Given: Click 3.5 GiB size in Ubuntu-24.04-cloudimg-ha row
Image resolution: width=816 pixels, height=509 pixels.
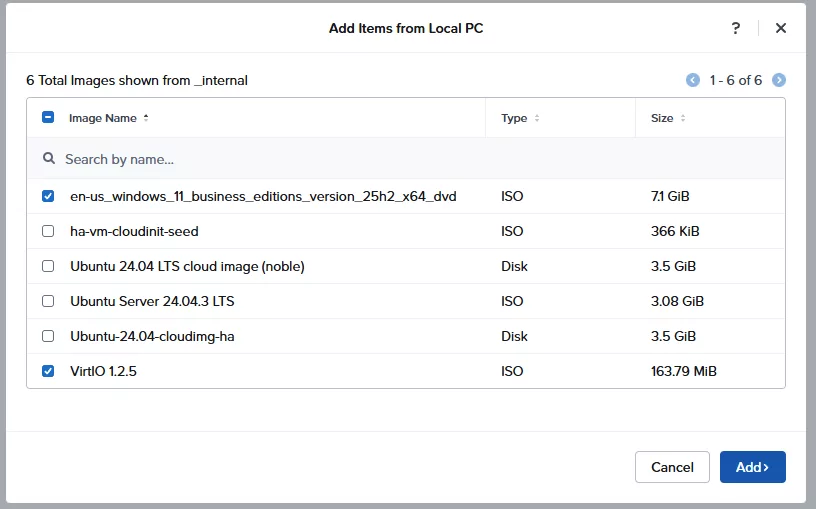Looking at the screenshot, I should [673, 336].
